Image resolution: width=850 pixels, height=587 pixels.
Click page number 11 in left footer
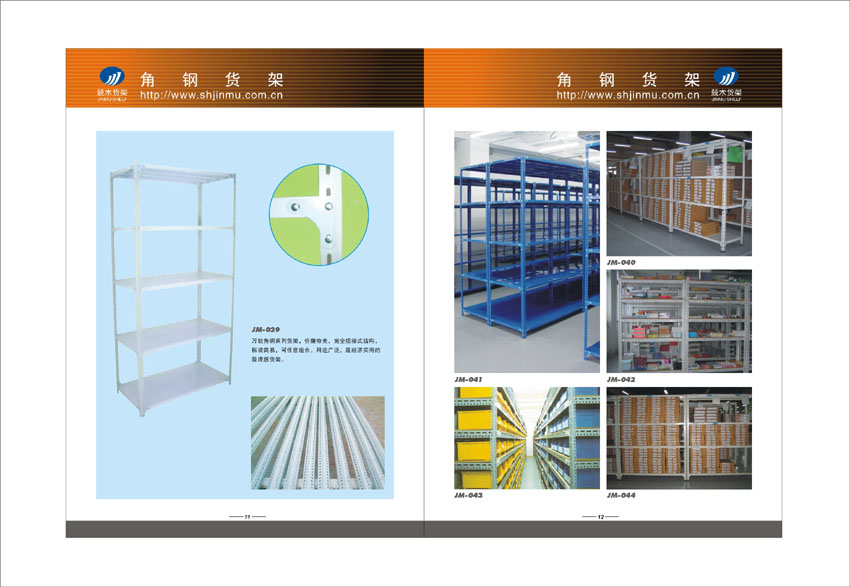point(247,517)
